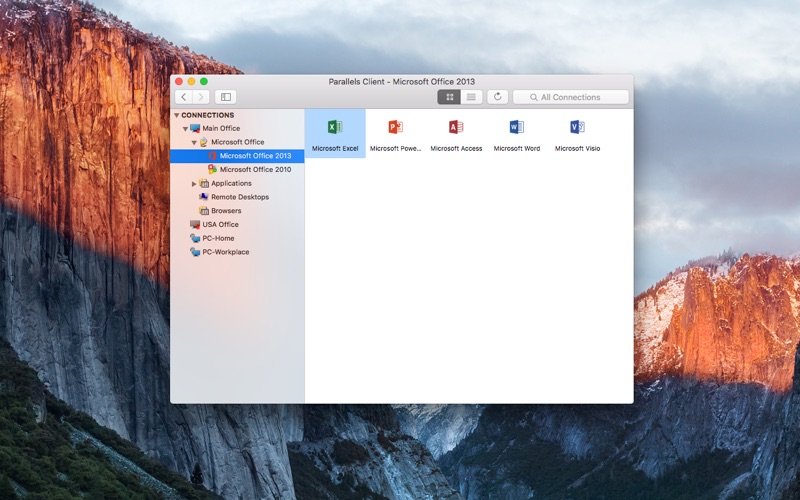Select the PC-Home connection
The image size is (800, 500).
218,238
